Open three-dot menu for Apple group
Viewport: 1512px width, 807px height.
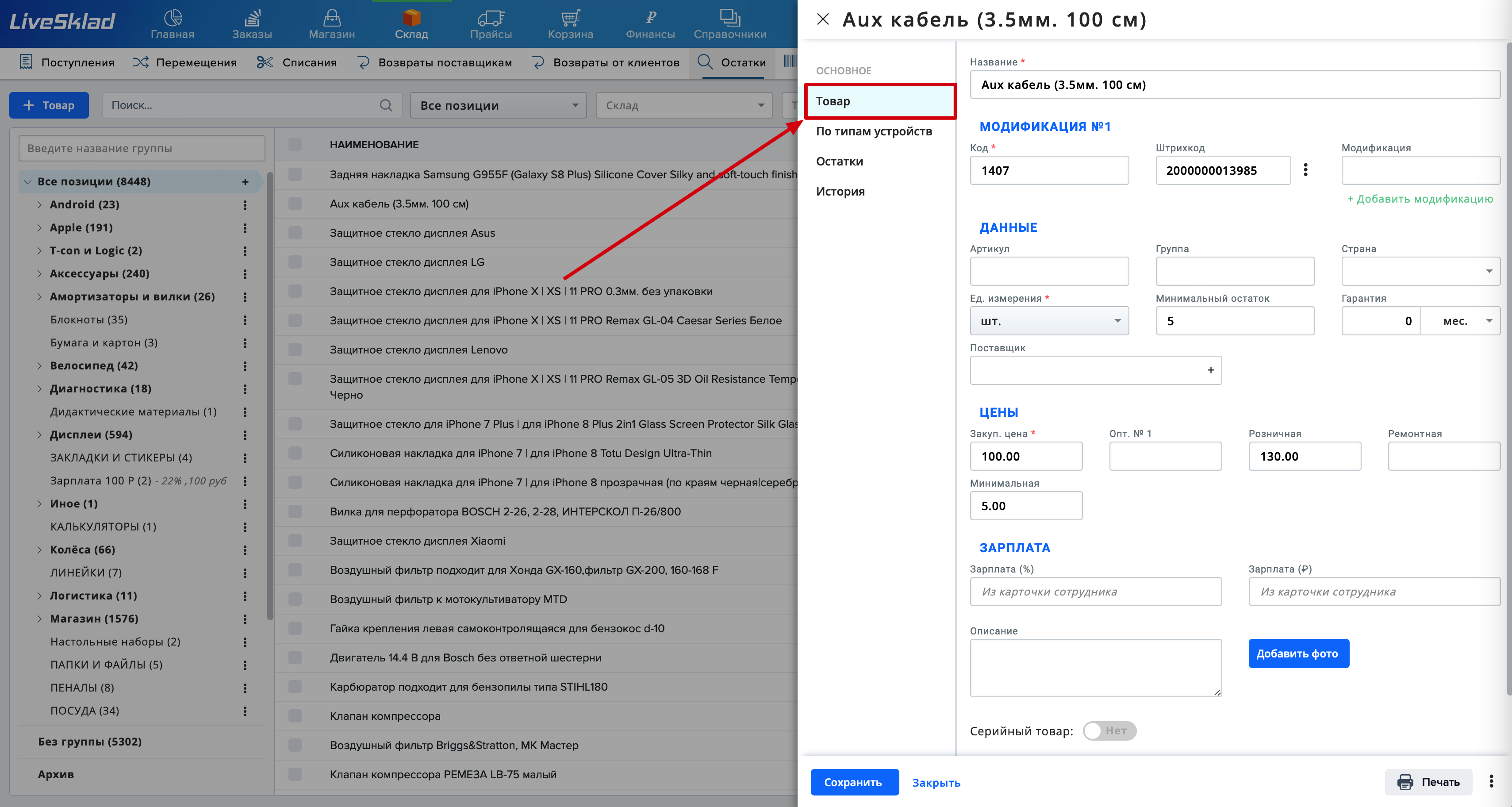245,228
